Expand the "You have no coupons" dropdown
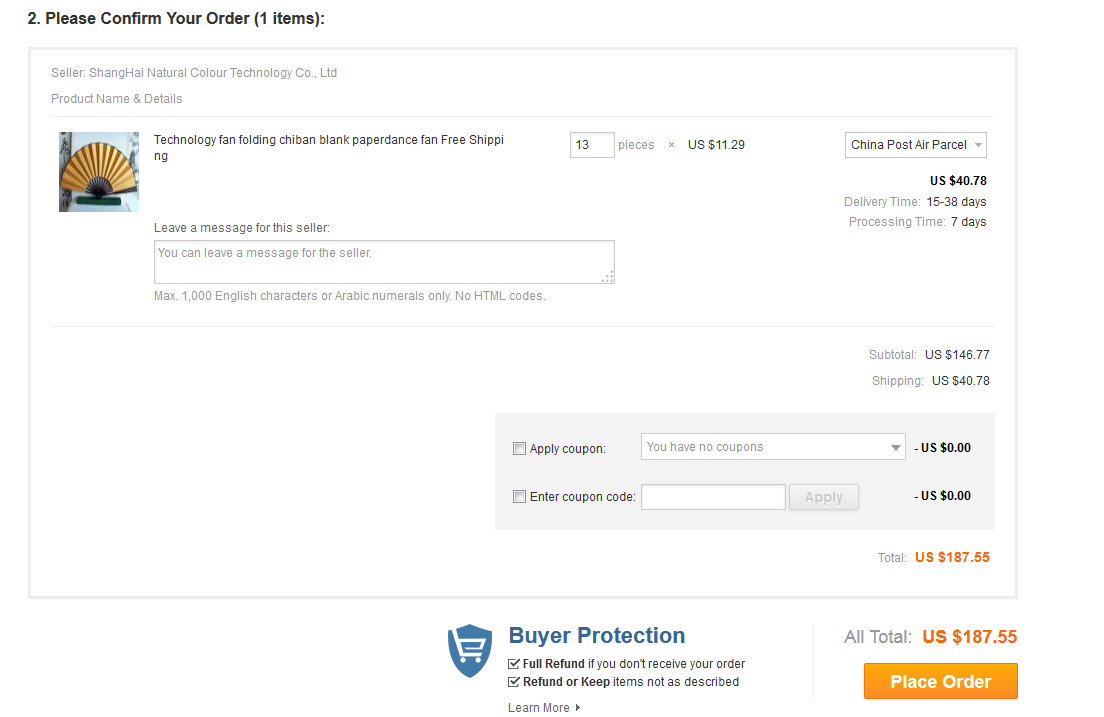This screenshot has height=717, width=1104. click(x=773, y=447)
